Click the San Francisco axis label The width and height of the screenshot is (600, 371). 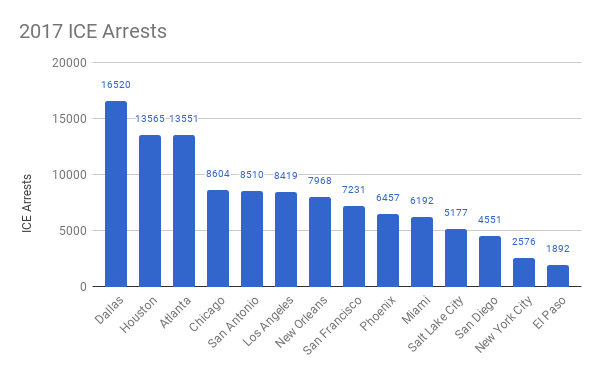[x=332, y=325]
